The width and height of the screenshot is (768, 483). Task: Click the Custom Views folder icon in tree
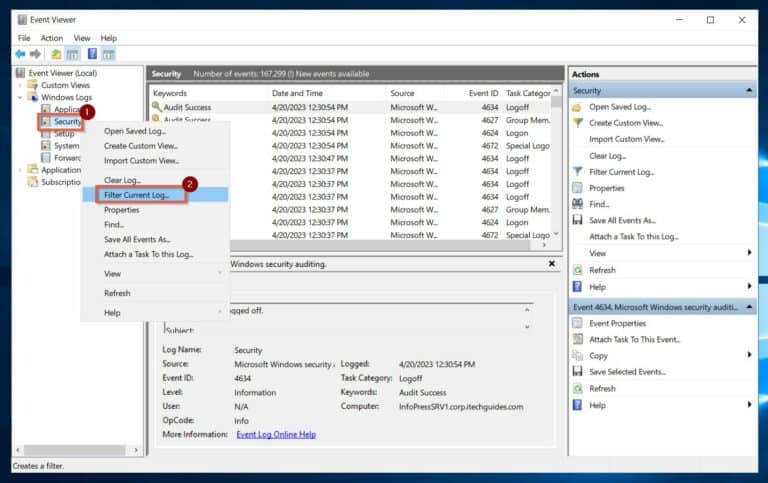pos(33,85)
